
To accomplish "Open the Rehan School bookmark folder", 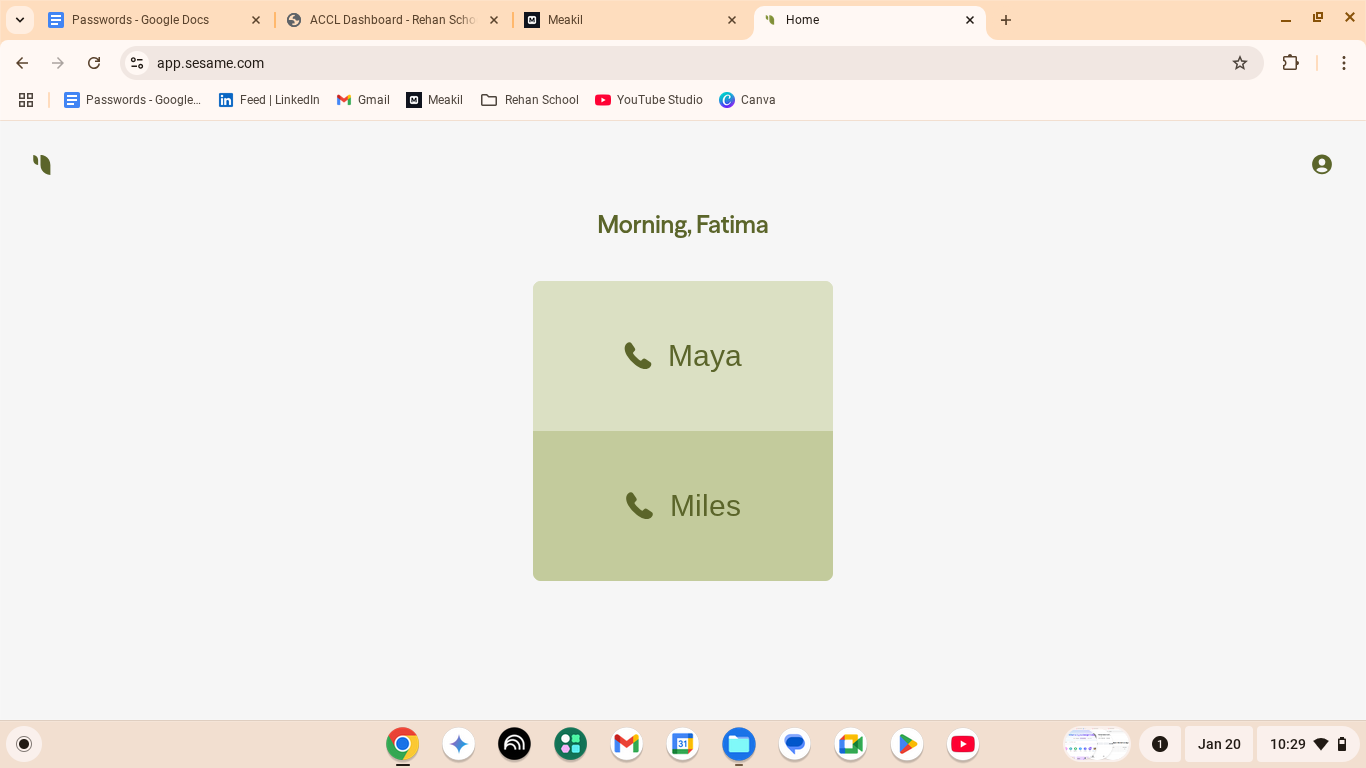I will [530, 100].
